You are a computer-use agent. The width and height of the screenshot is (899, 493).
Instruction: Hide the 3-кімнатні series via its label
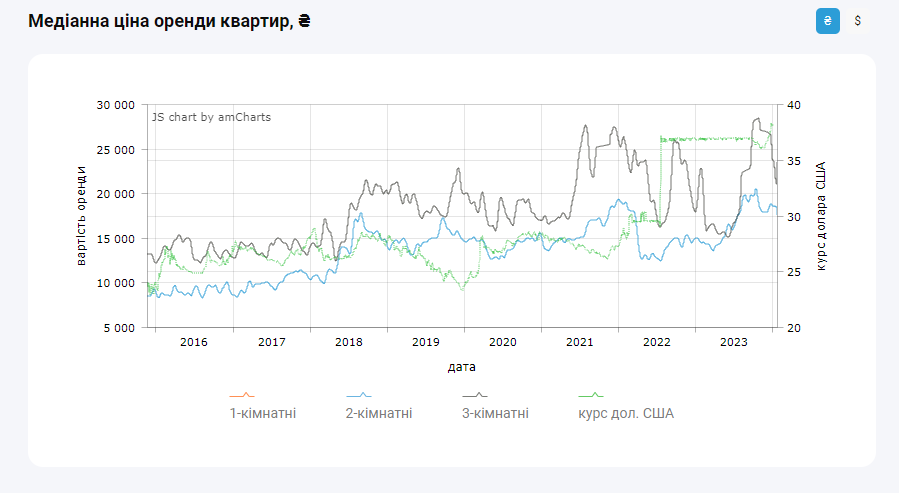click(x=495, y=413)
